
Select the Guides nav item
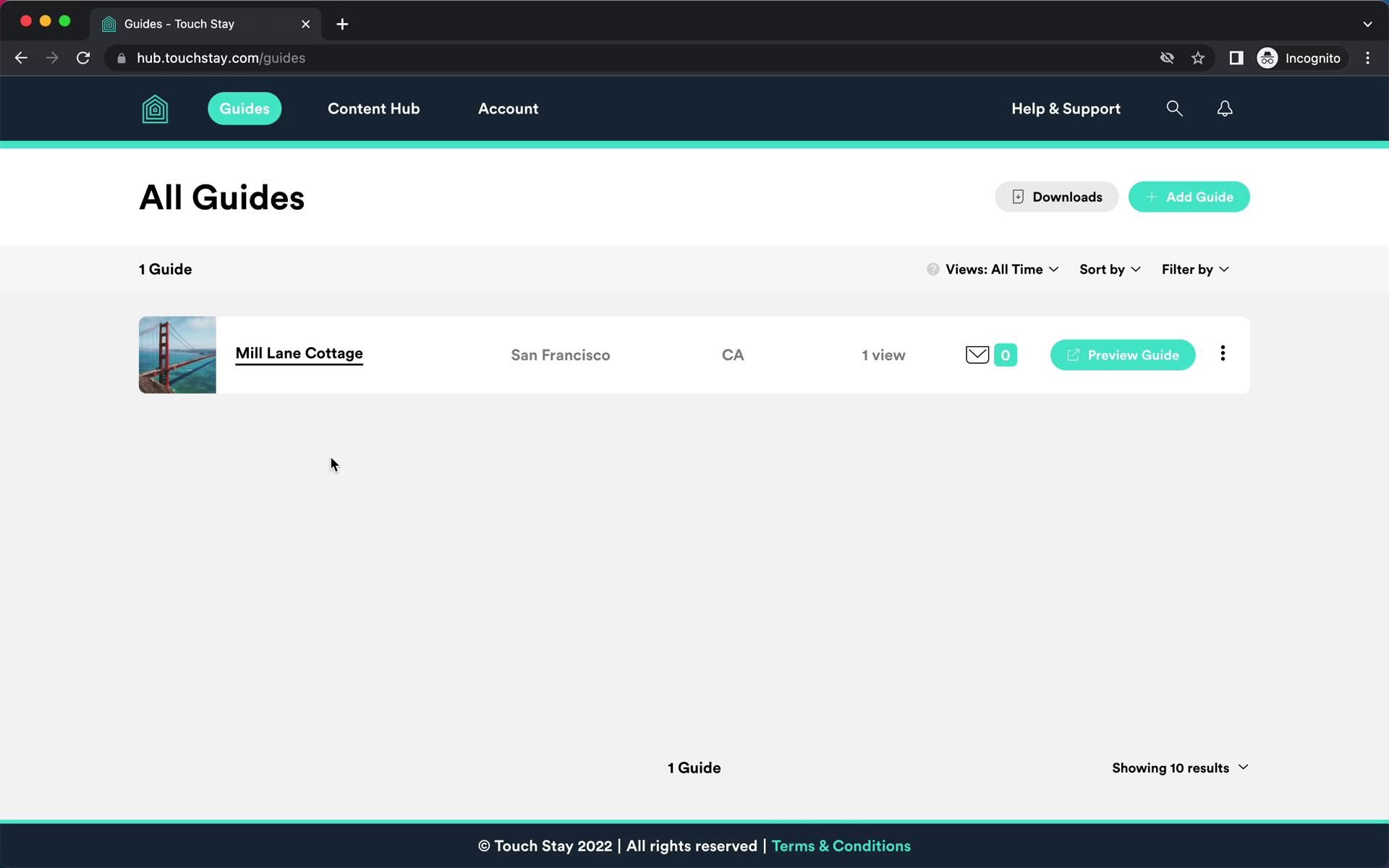[245, 109]
